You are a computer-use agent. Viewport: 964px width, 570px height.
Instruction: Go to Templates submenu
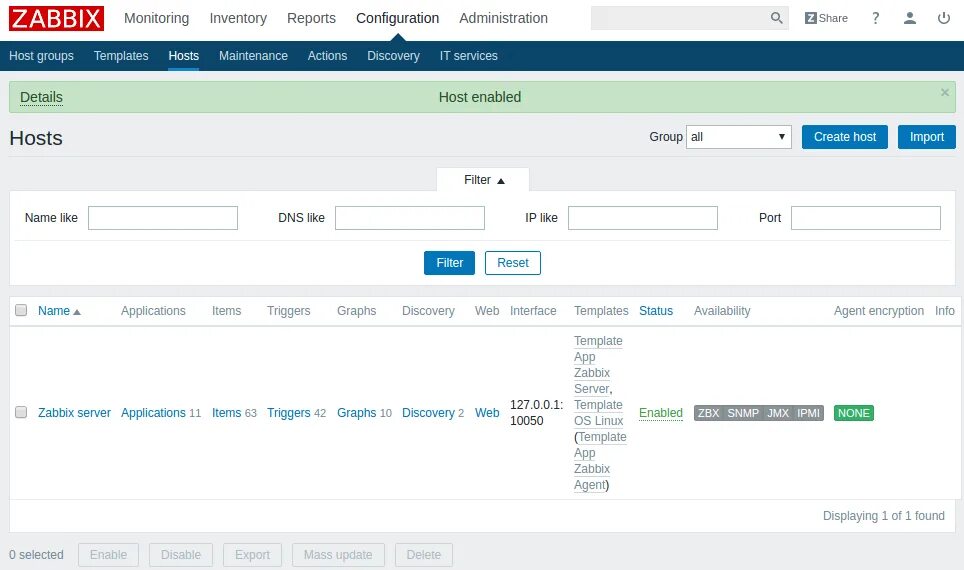(120, 56)
